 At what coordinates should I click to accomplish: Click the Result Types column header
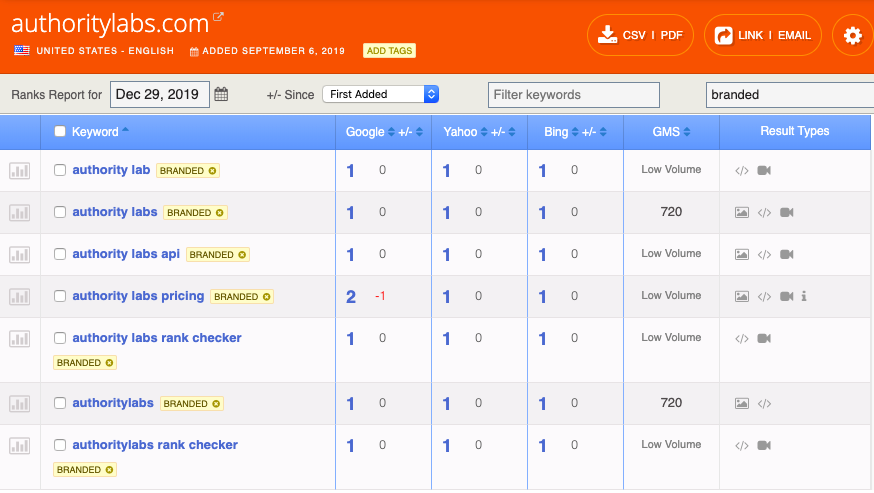coord(794,131)
